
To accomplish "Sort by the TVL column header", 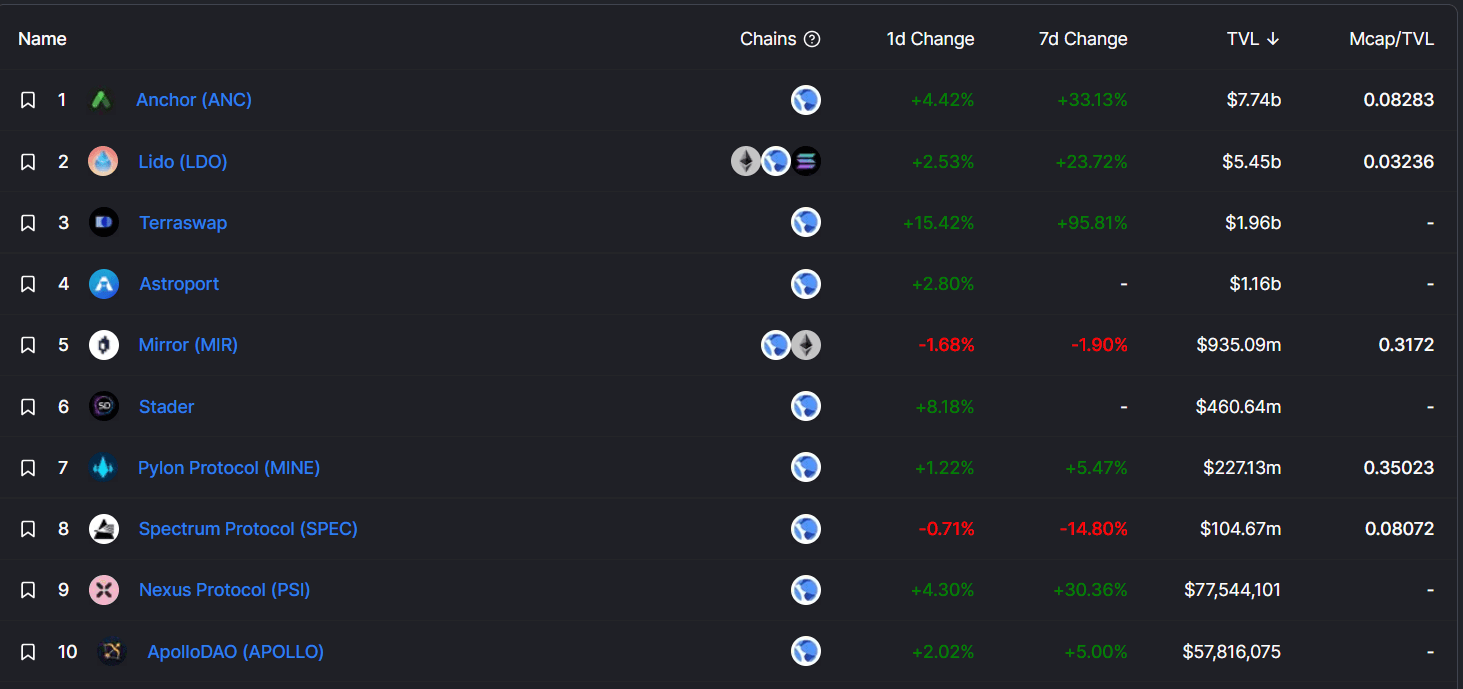I will click(1252, 39).
